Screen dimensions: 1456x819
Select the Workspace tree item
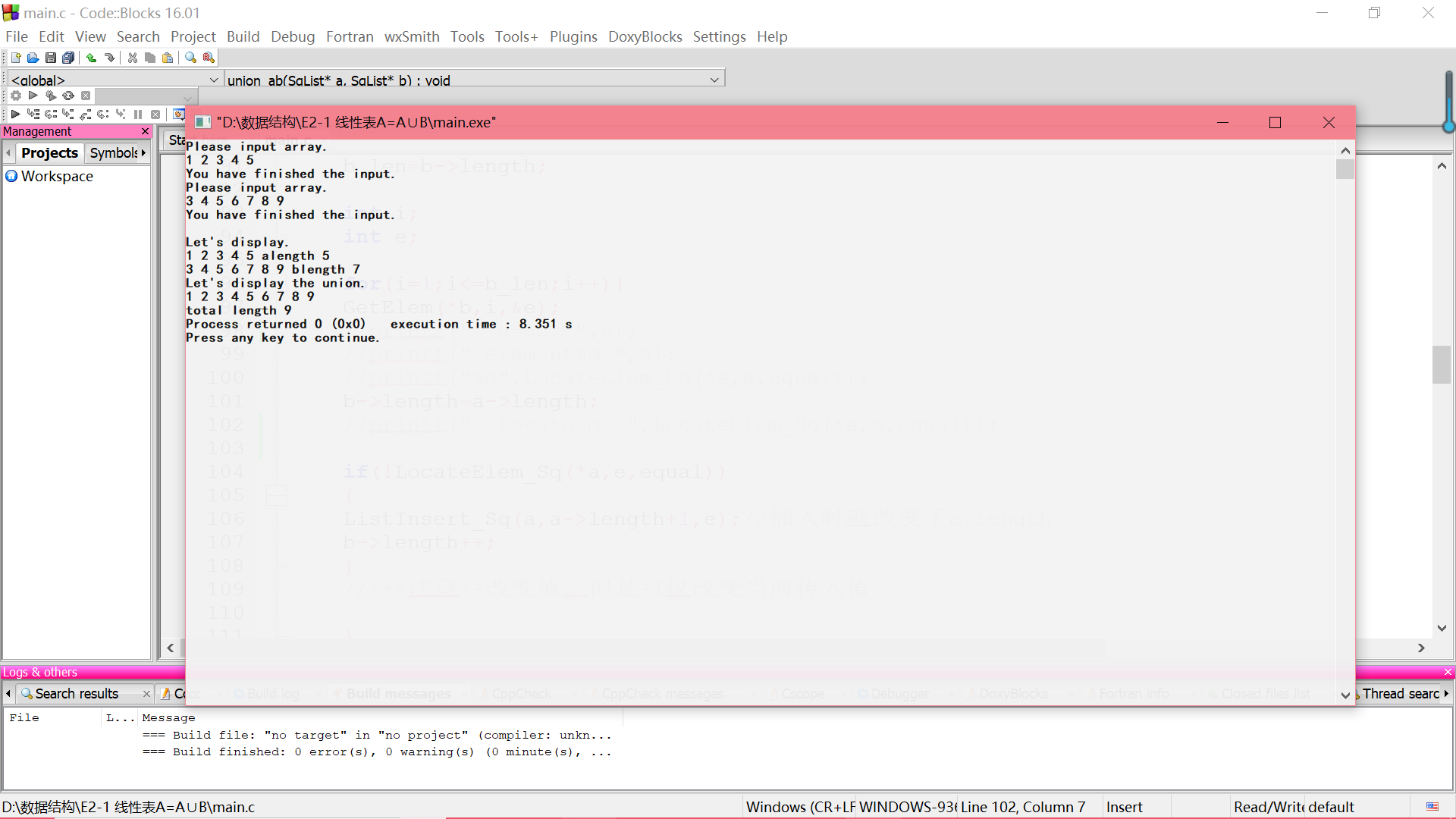coord(57,176)
